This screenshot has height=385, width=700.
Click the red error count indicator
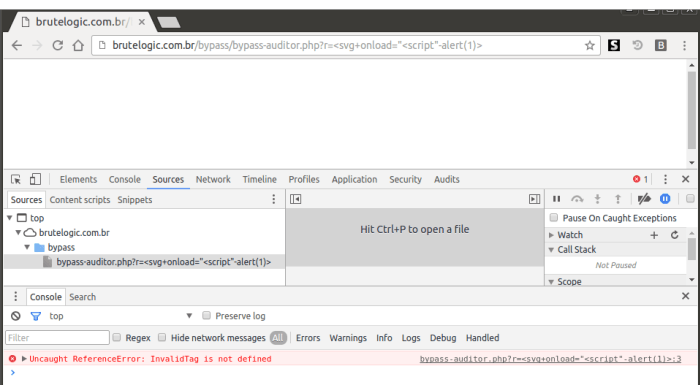click(x=640, y=179)
